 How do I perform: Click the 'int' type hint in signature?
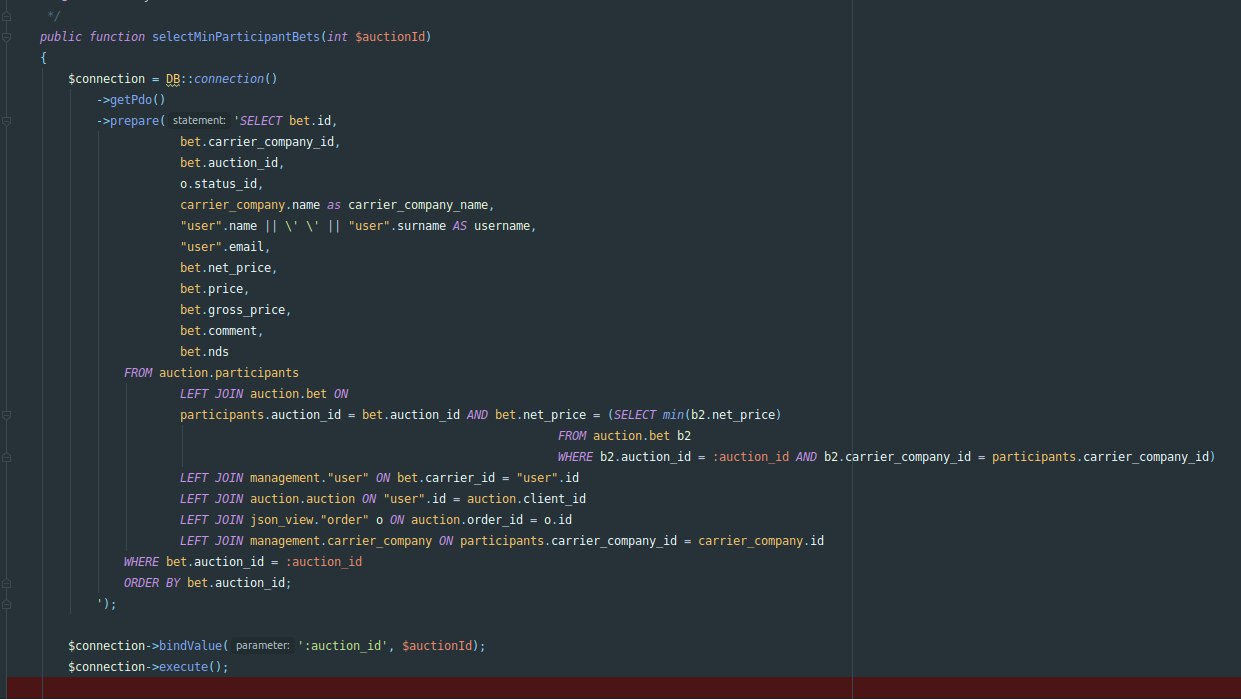click(337, 36)
